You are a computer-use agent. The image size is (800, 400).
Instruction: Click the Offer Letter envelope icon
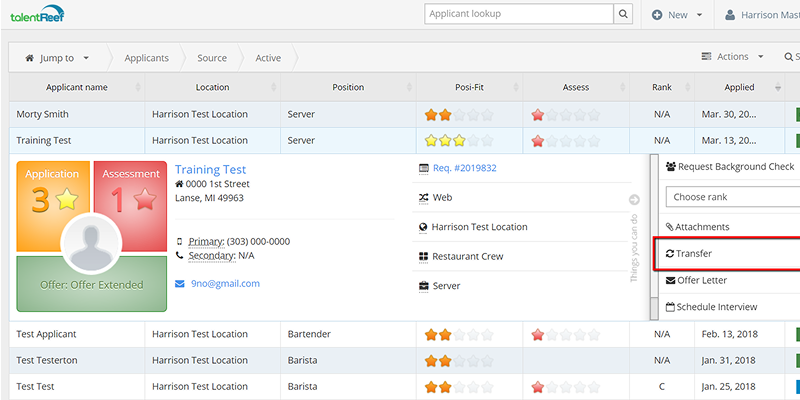[x=671, y=280]
